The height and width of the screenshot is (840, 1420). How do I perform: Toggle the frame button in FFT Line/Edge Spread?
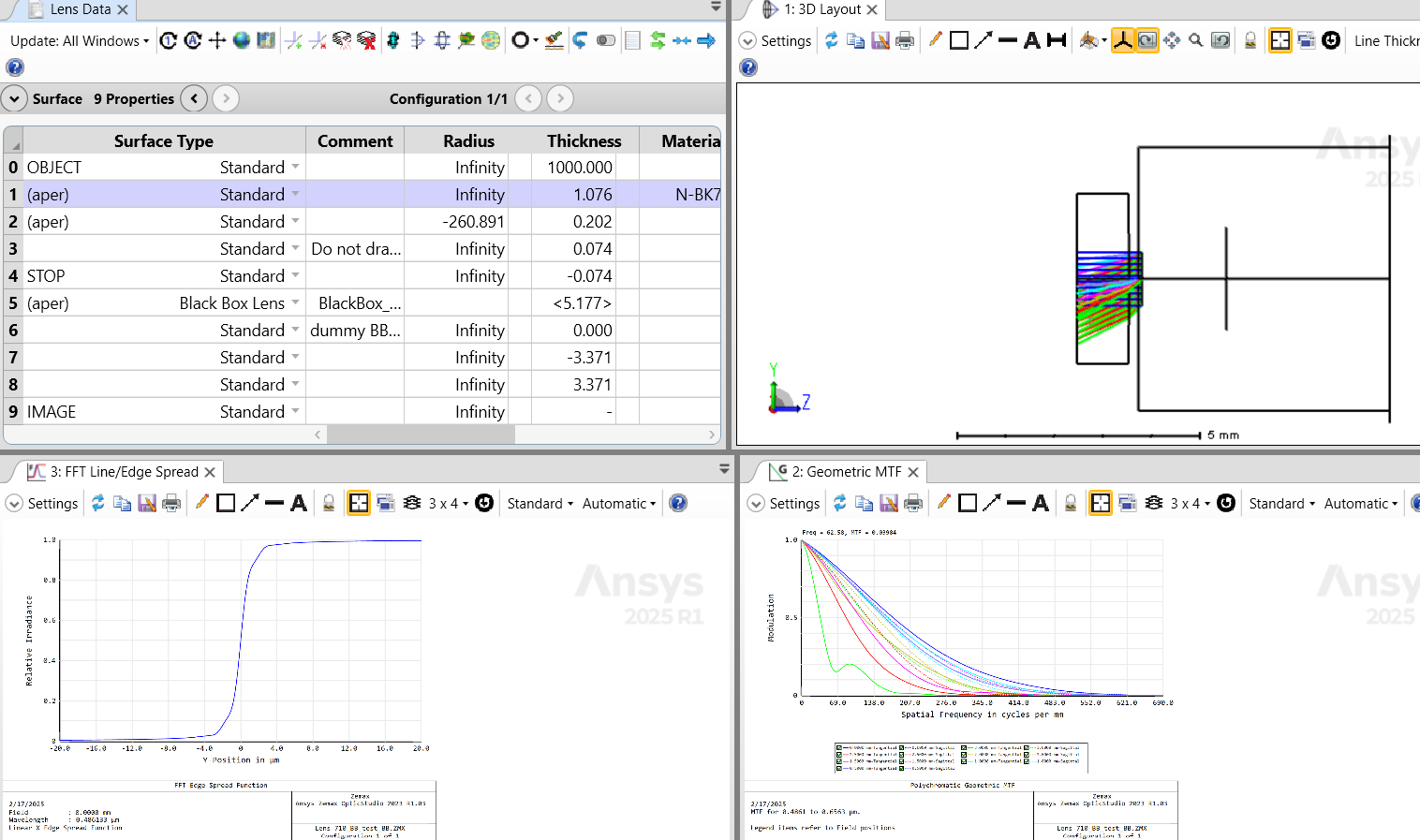pos(359,503)
